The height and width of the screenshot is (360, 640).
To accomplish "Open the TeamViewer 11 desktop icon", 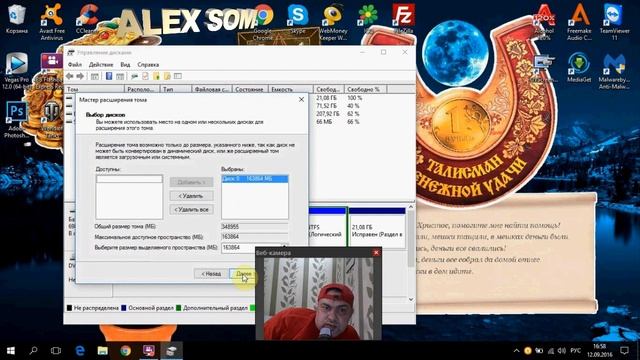I will tap(614, 22).
